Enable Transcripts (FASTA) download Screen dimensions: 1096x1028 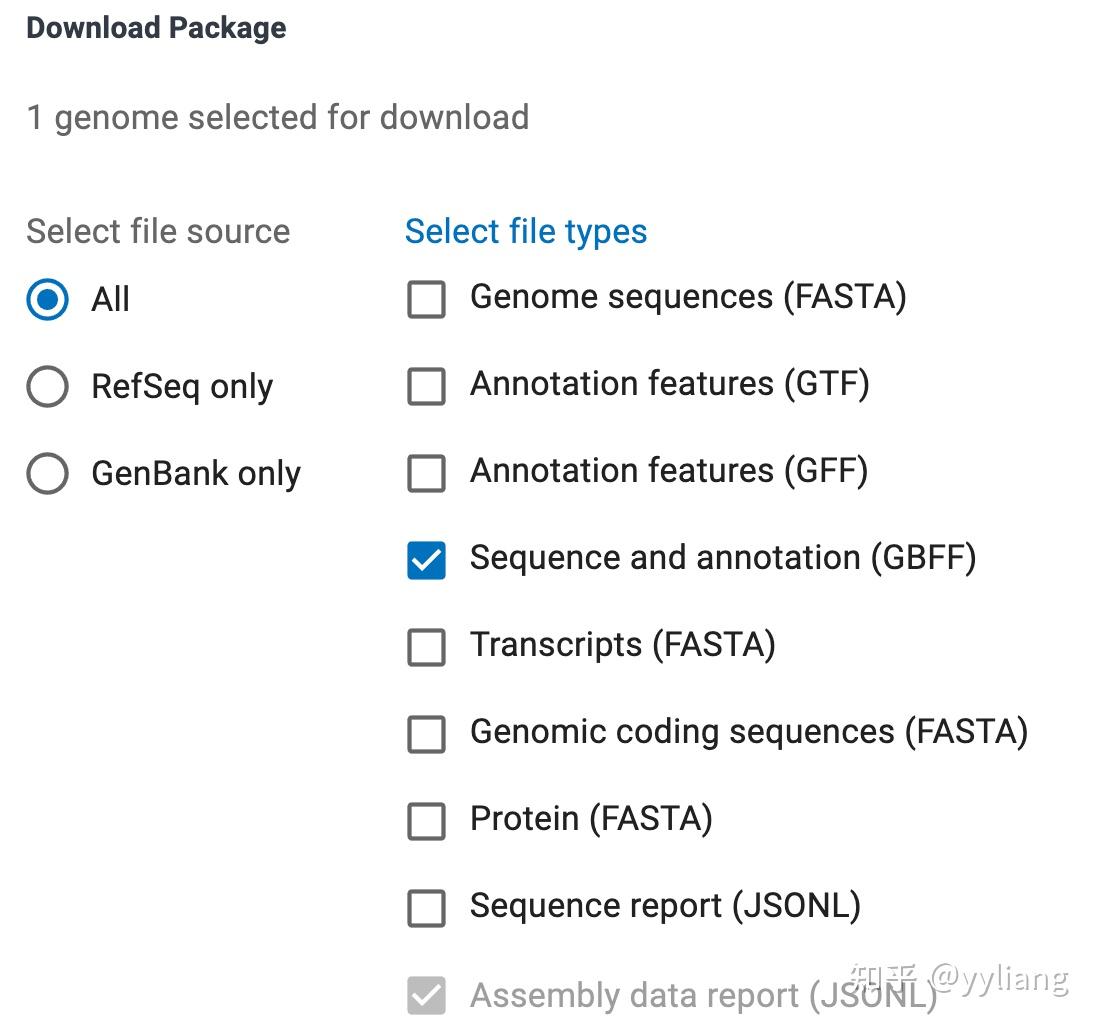[x=426, y=647]
